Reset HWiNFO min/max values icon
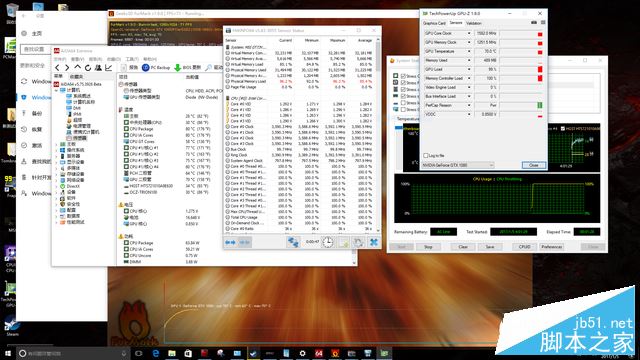This screenshot has height=360, width=640. point(358,242)
